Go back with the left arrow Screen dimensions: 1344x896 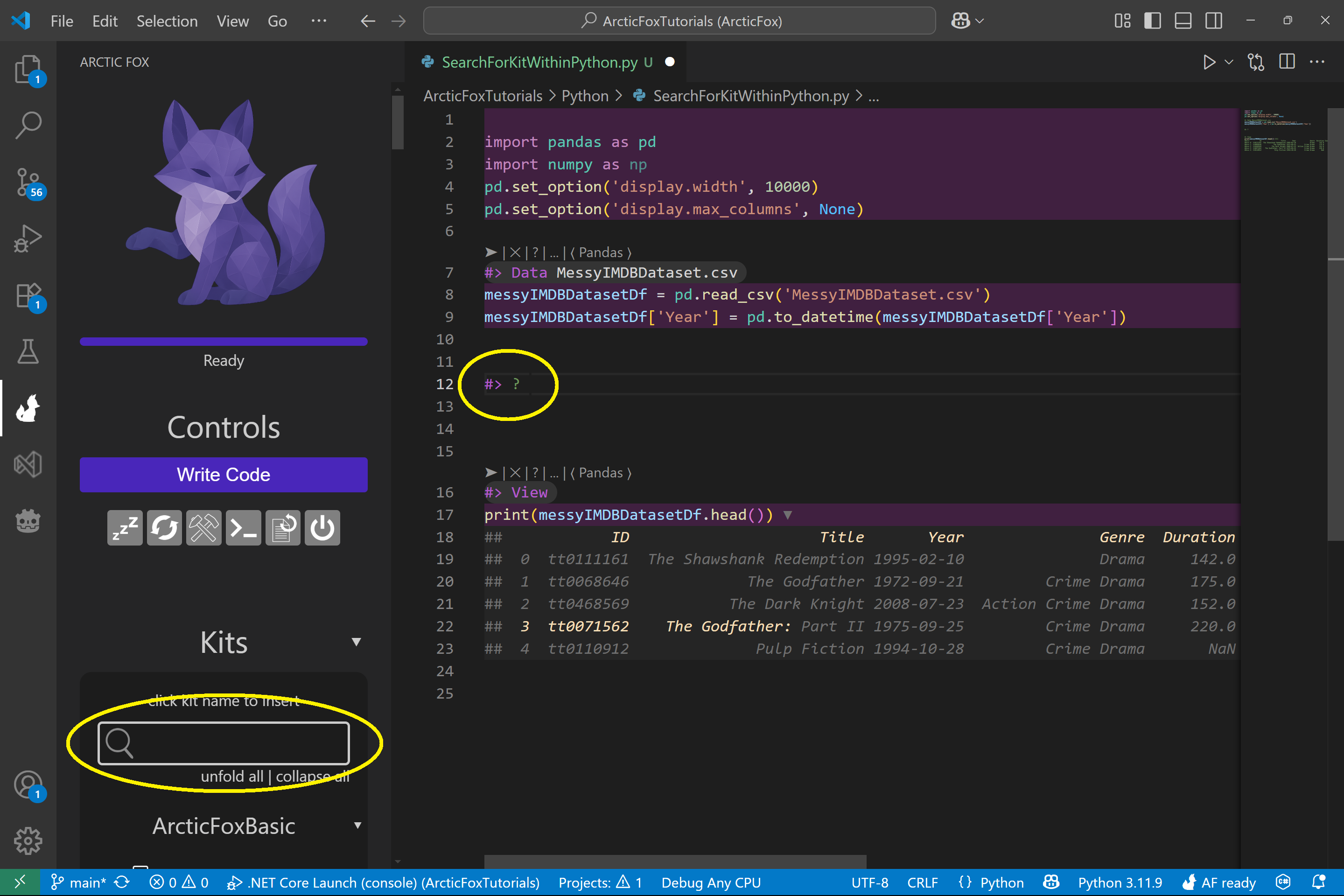pyautogui.click(x=368, y=21)
